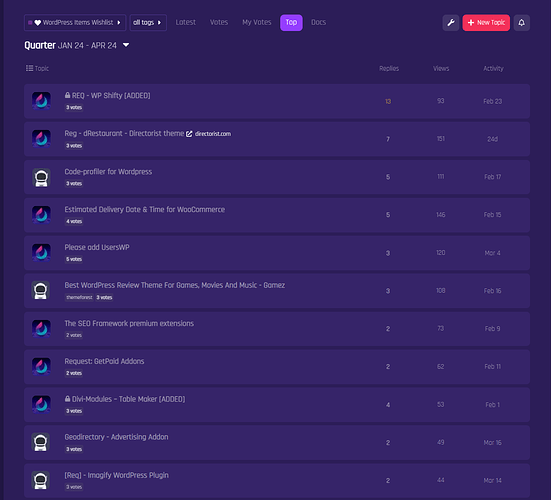Click the avatar beside Please add UsersWP
This screenshot has height=500, width=551.
click(41, 253)
